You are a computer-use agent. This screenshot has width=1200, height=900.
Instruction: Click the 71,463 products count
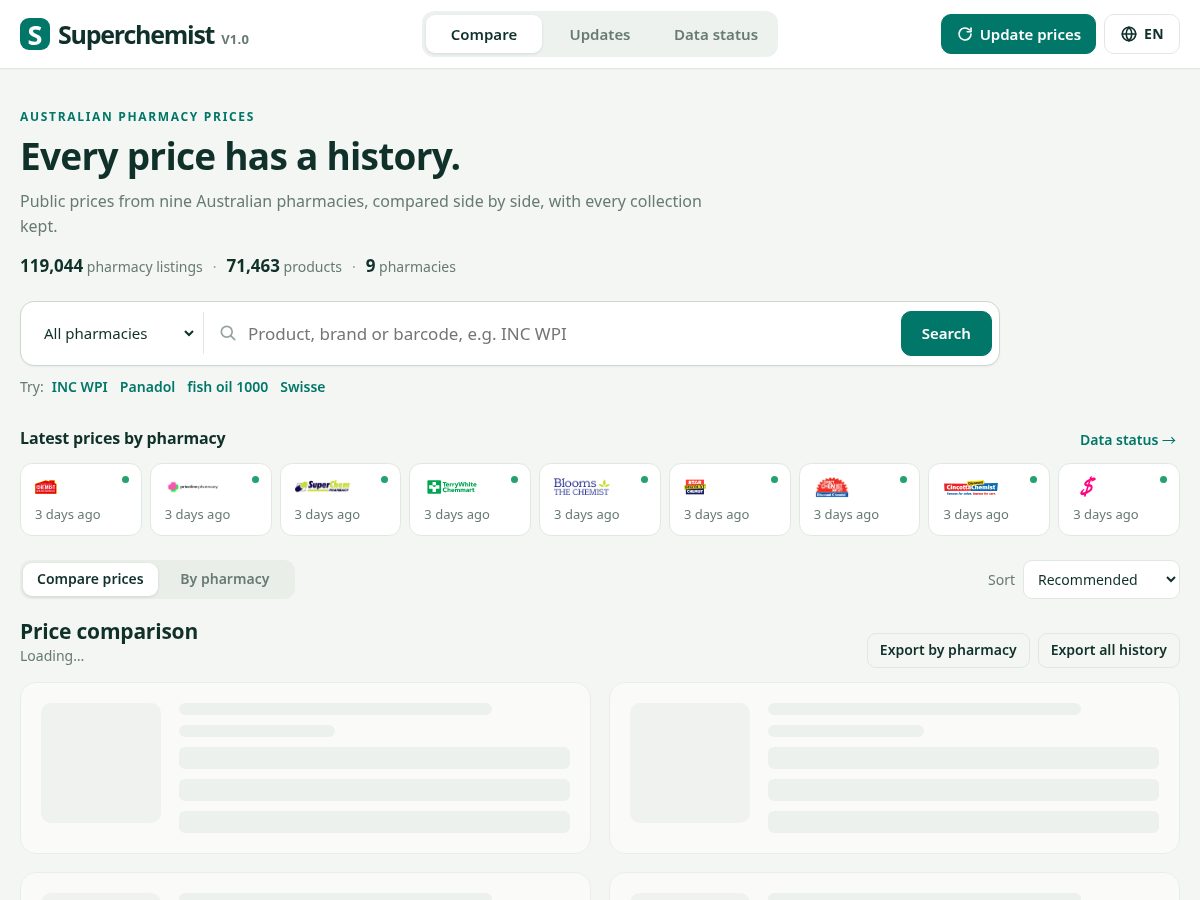284,266
